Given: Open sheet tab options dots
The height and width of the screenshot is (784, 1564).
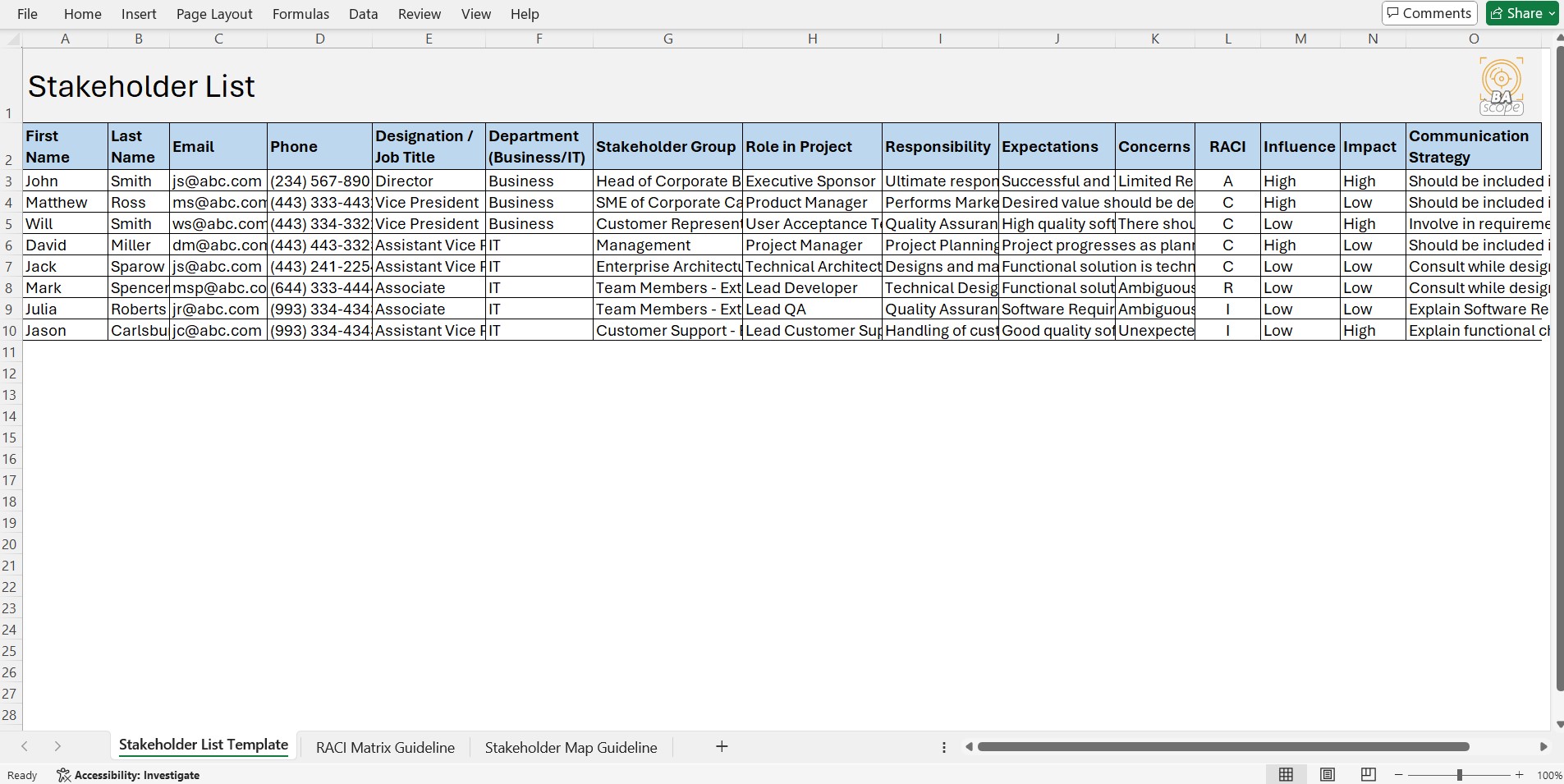Looking at the screenshot, I should (x=944, y=747).
